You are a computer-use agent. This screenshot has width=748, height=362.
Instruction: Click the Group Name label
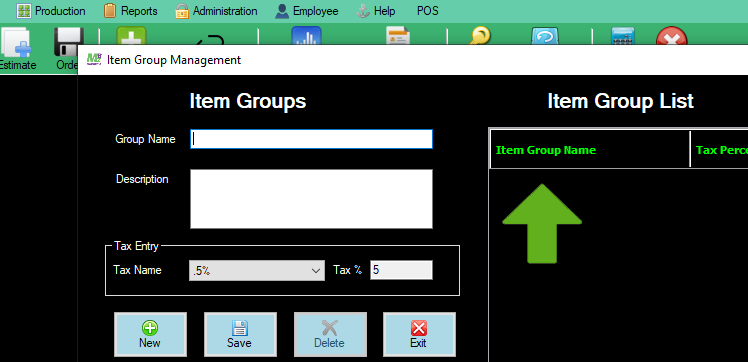145,139
